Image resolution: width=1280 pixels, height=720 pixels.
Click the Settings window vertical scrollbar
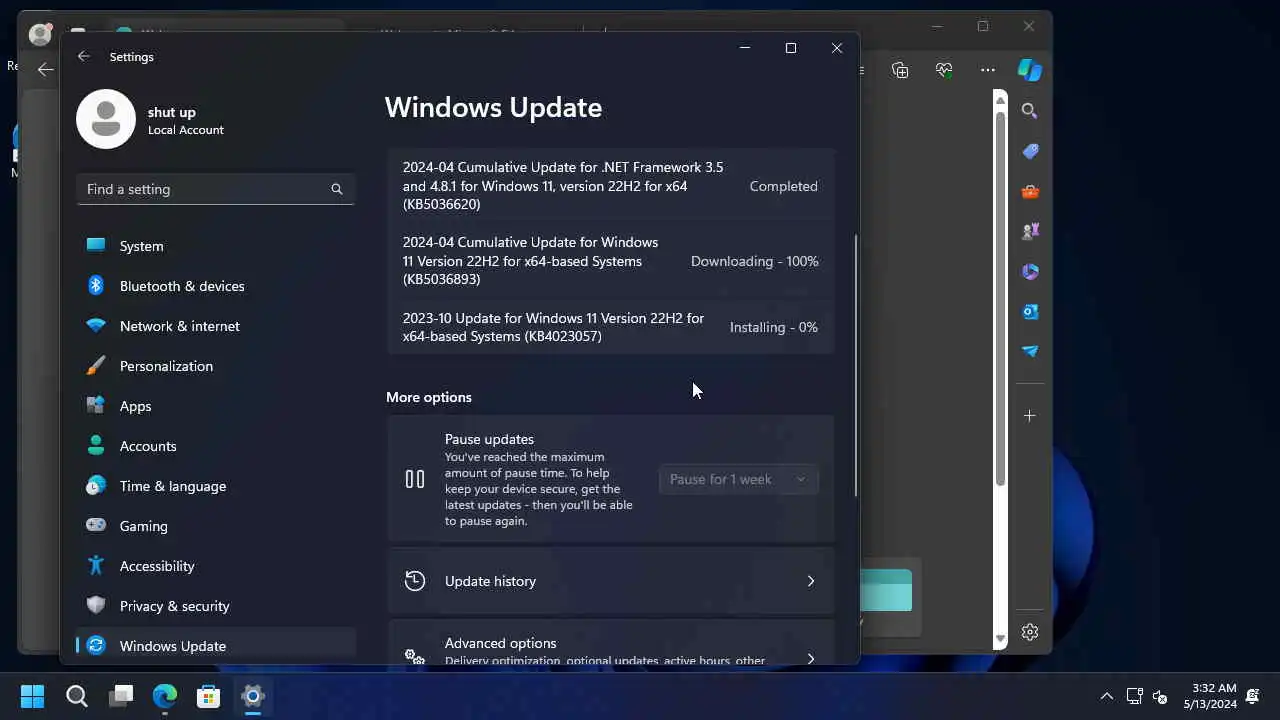coord(855,365)
